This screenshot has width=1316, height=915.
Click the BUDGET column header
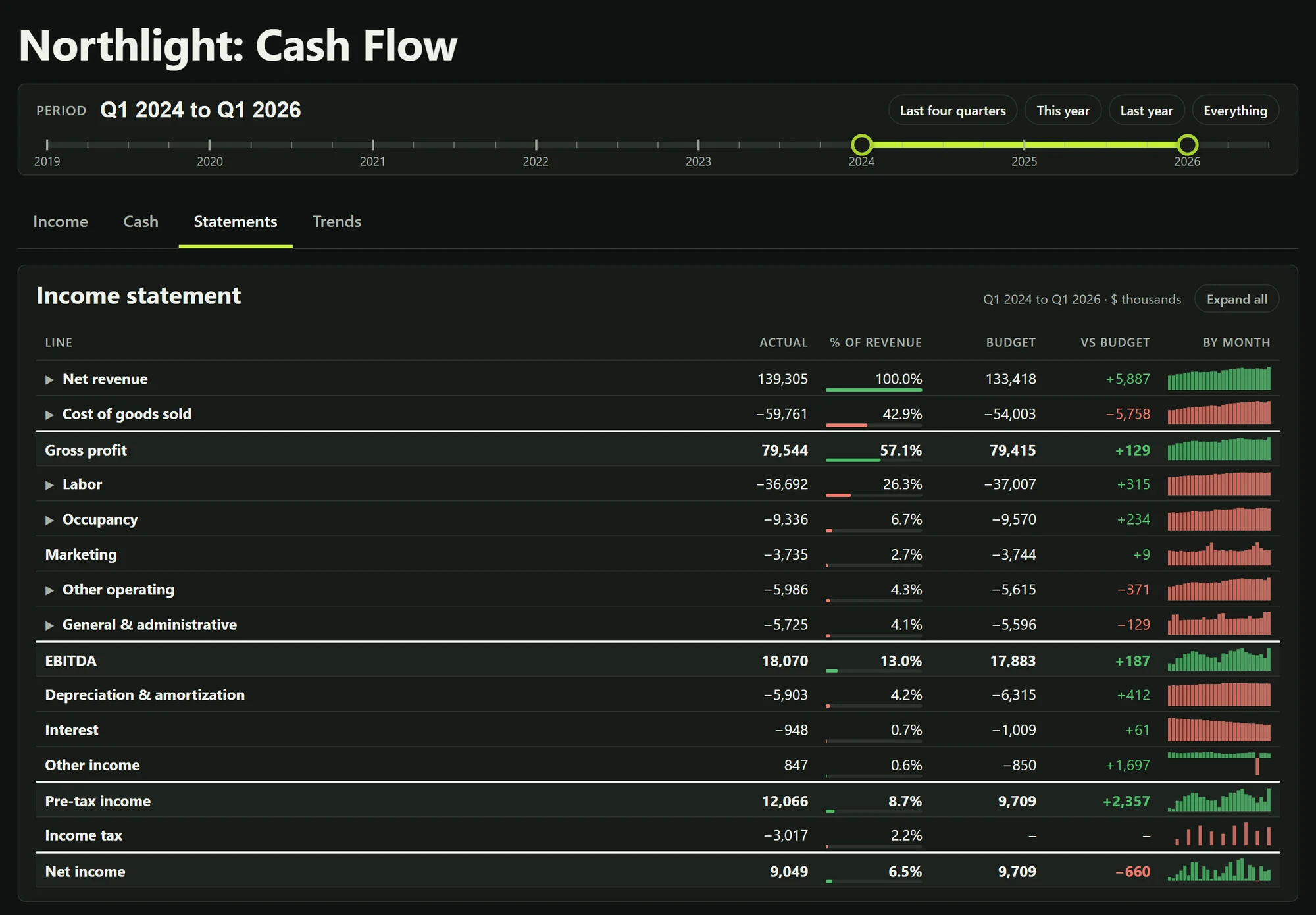[x=1011, y=343]
